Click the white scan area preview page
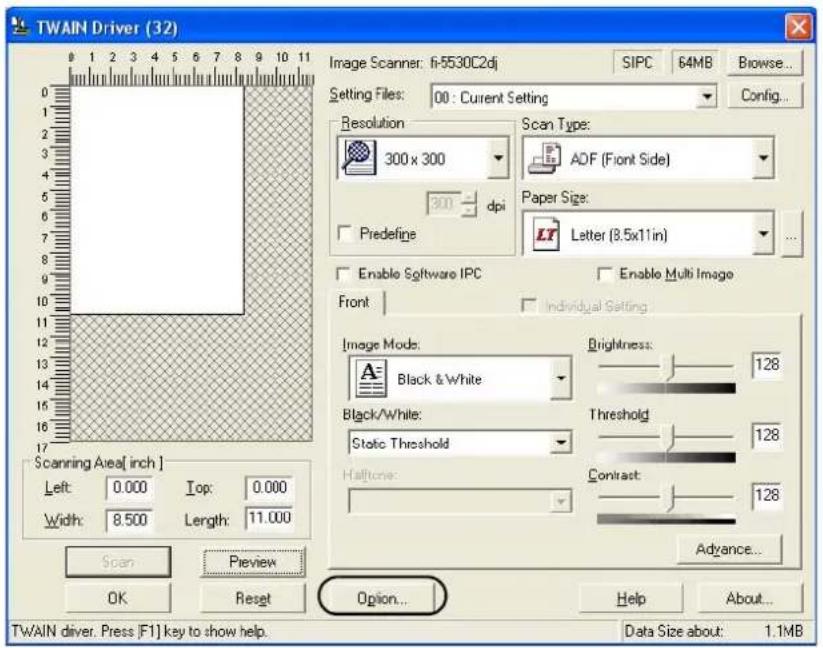The height and width of the screenshot is (648, 823). tap(157, 200)
